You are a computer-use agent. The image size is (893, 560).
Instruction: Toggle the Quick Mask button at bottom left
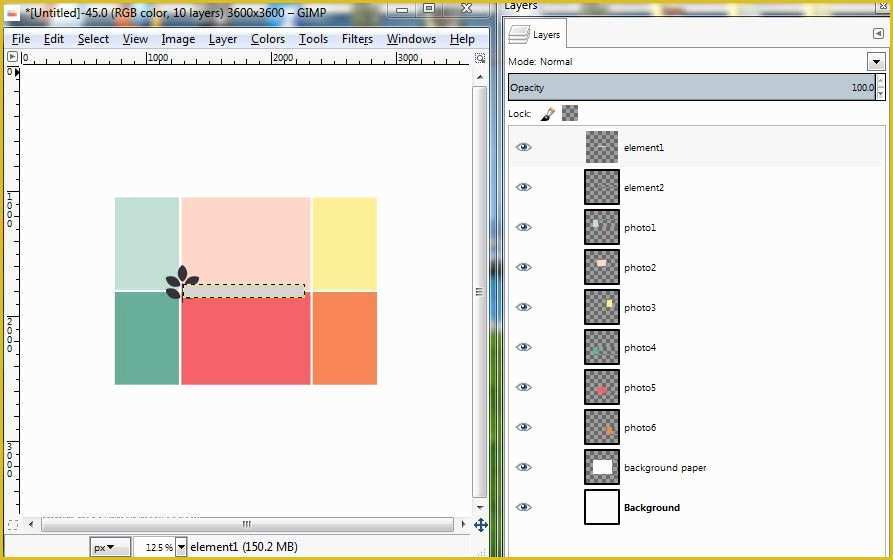(x=12, y=525)
